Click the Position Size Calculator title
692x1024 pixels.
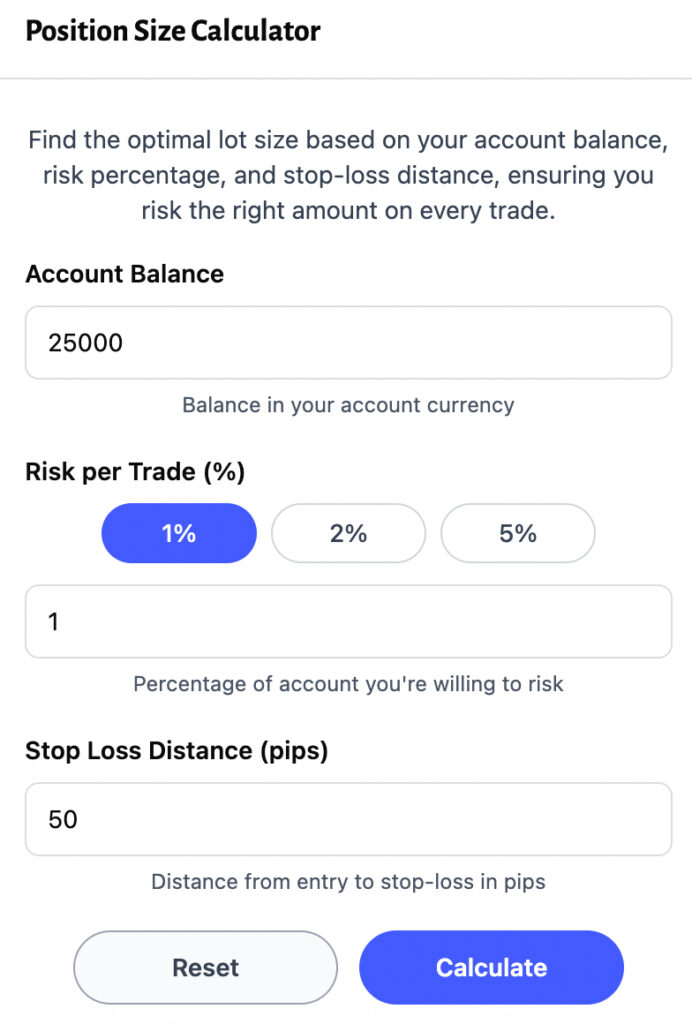coord(172,31)
